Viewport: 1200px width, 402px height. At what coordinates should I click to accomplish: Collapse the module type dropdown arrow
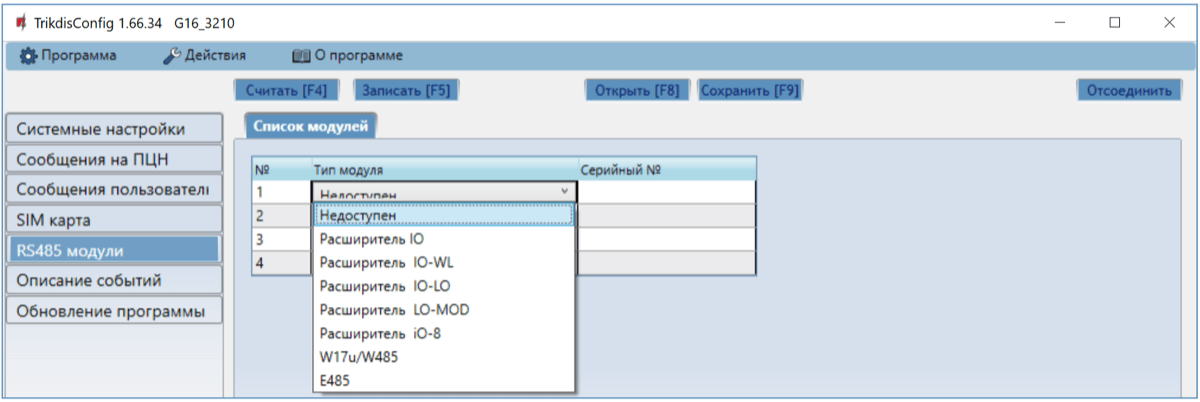pyautogui.click(x=564, y=191)
